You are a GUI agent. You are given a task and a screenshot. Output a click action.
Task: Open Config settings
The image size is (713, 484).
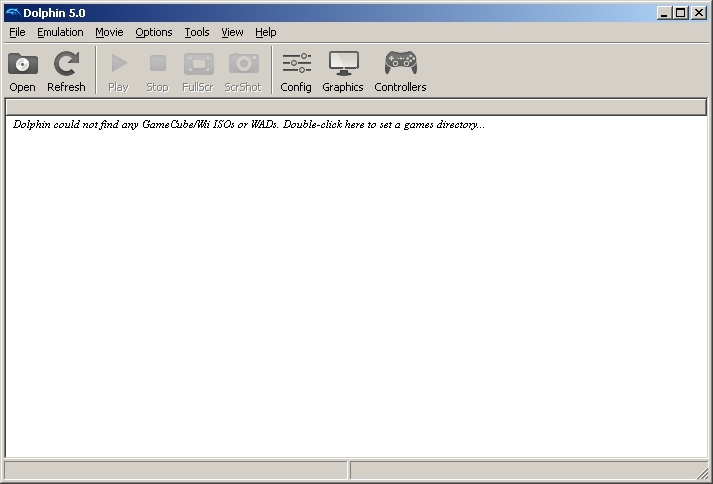[x=296, y=72]
